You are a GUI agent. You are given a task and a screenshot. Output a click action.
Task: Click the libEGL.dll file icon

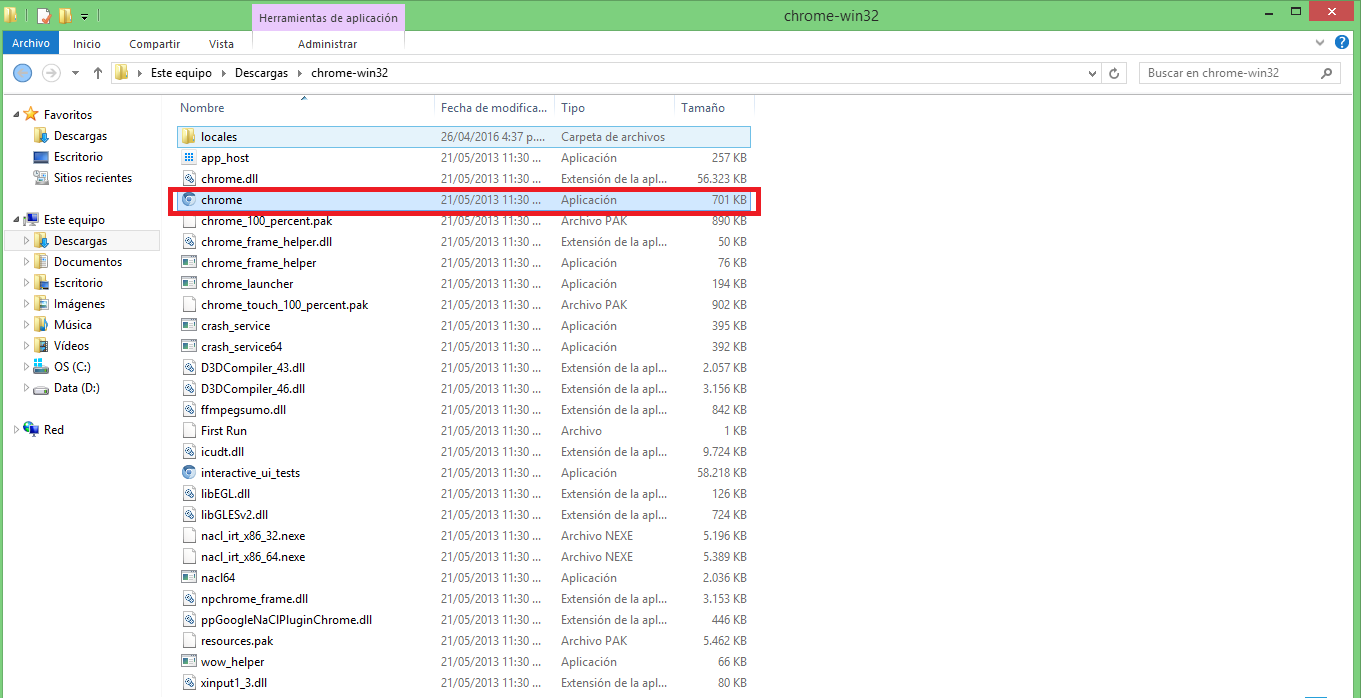[189, 494]
